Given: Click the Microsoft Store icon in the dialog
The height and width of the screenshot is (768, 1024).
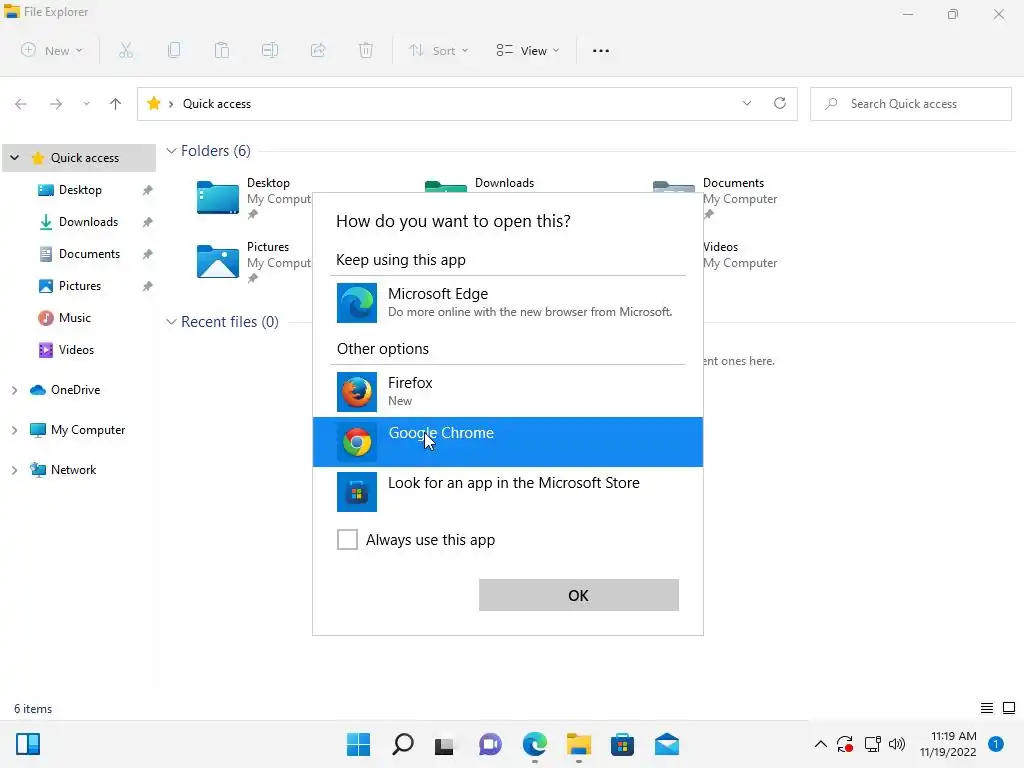Looking at the screenshot, I should coord(357,492).
